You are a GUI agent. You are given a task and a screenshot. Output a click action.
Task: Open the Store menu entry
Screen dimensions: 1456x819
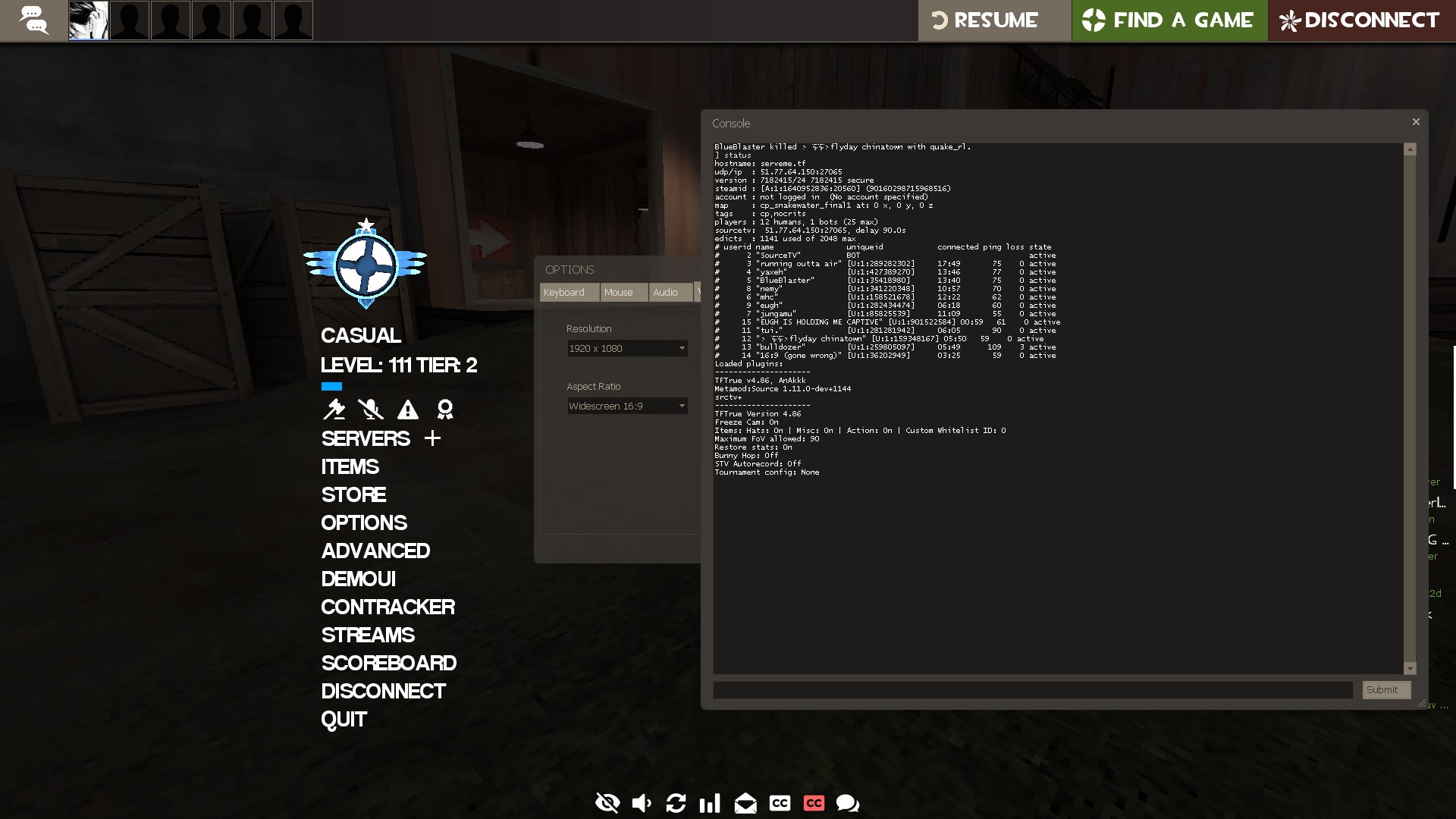pos(353,494)
